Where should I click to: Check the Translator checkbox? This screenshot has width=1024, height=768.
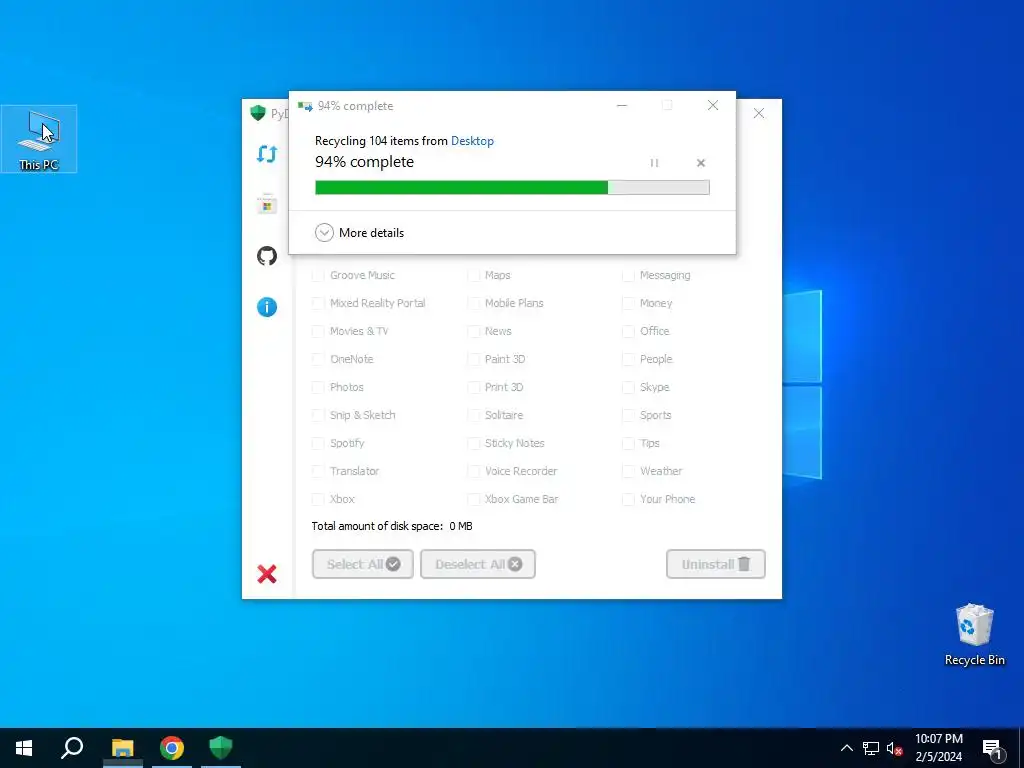318,471
